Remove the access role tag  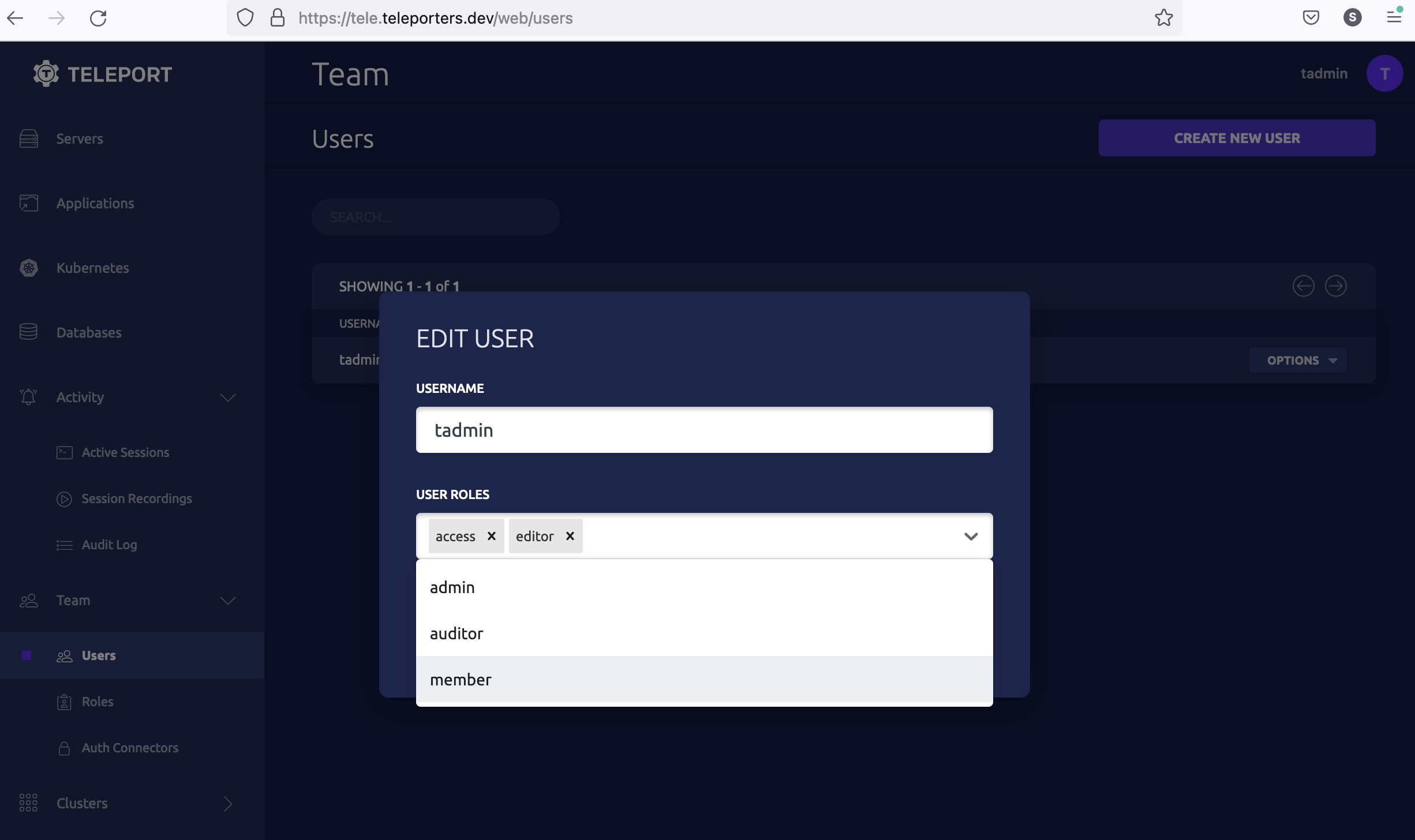click(491, 536)
